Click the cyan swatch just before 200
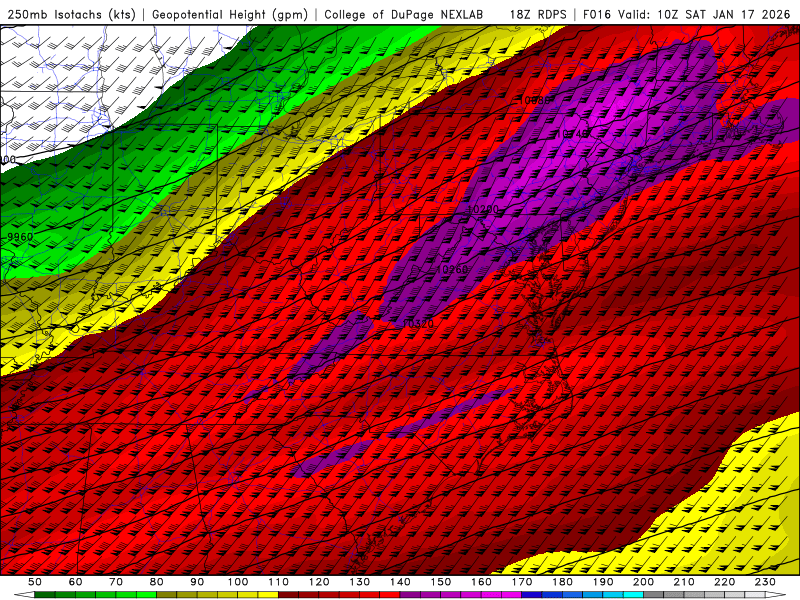The height and width of the screenshot is (600, 800). [x=634, y=595]
